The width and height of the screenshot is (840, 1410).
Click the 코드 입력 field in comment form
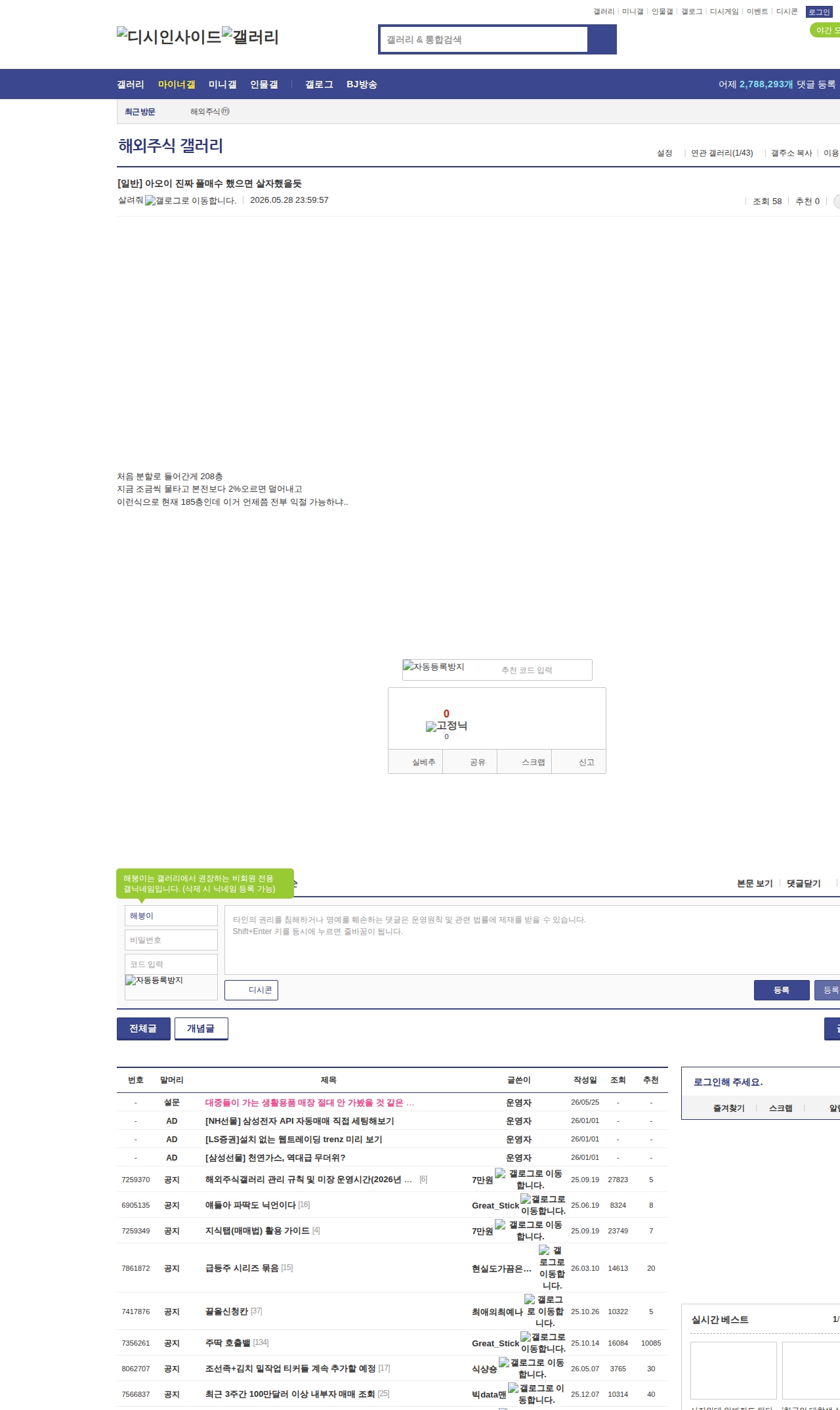tap(171, 964)
